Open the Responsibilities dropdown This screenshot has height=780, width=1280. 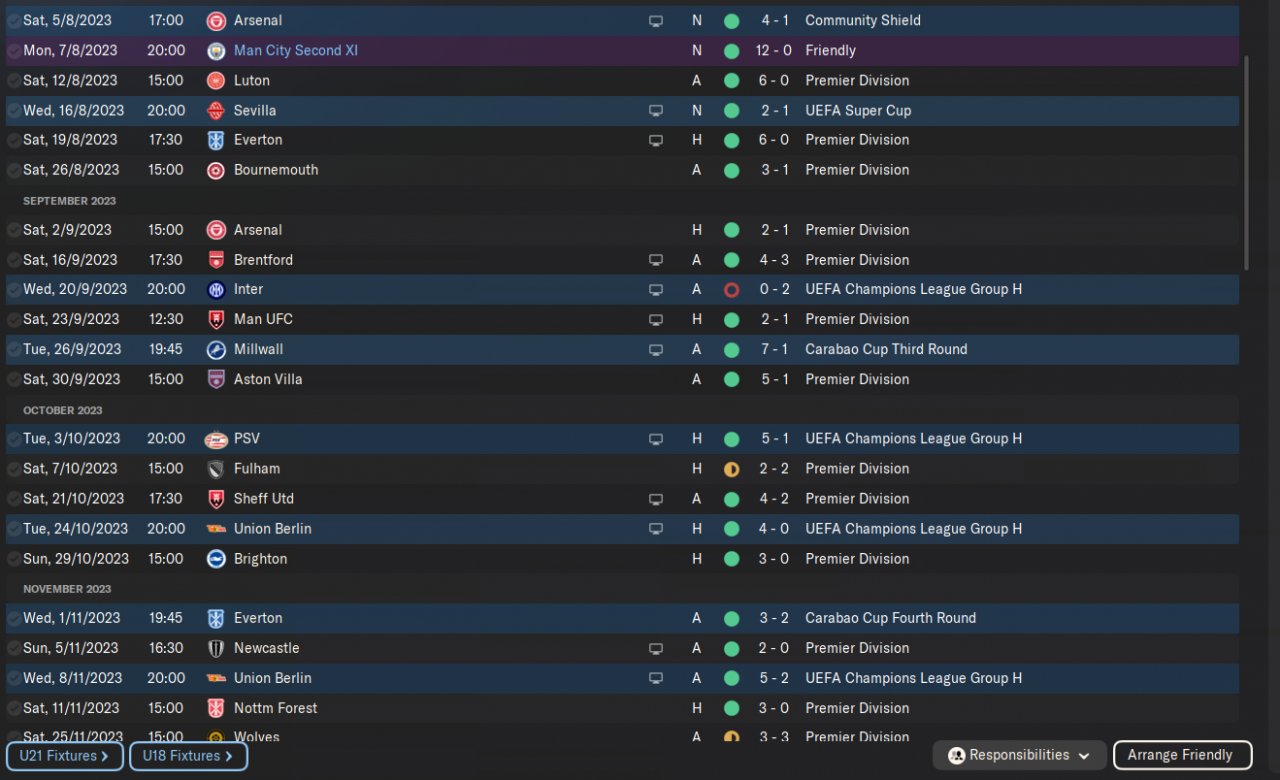point(1019,755)
